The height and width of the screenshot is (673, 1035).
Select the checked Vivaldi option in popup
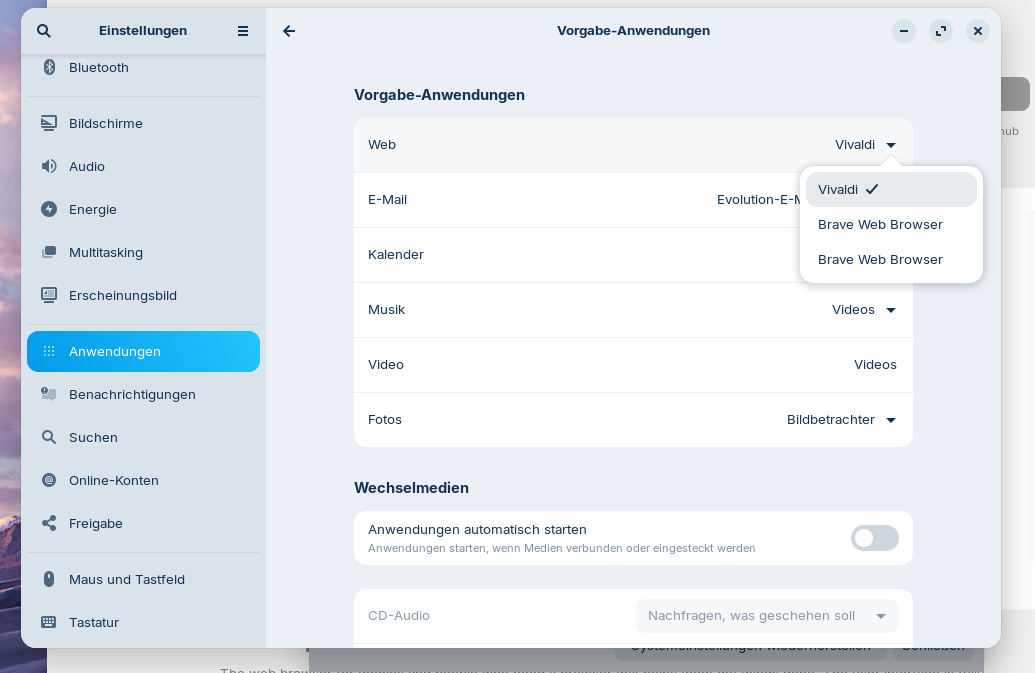click(x=891, y=189)
